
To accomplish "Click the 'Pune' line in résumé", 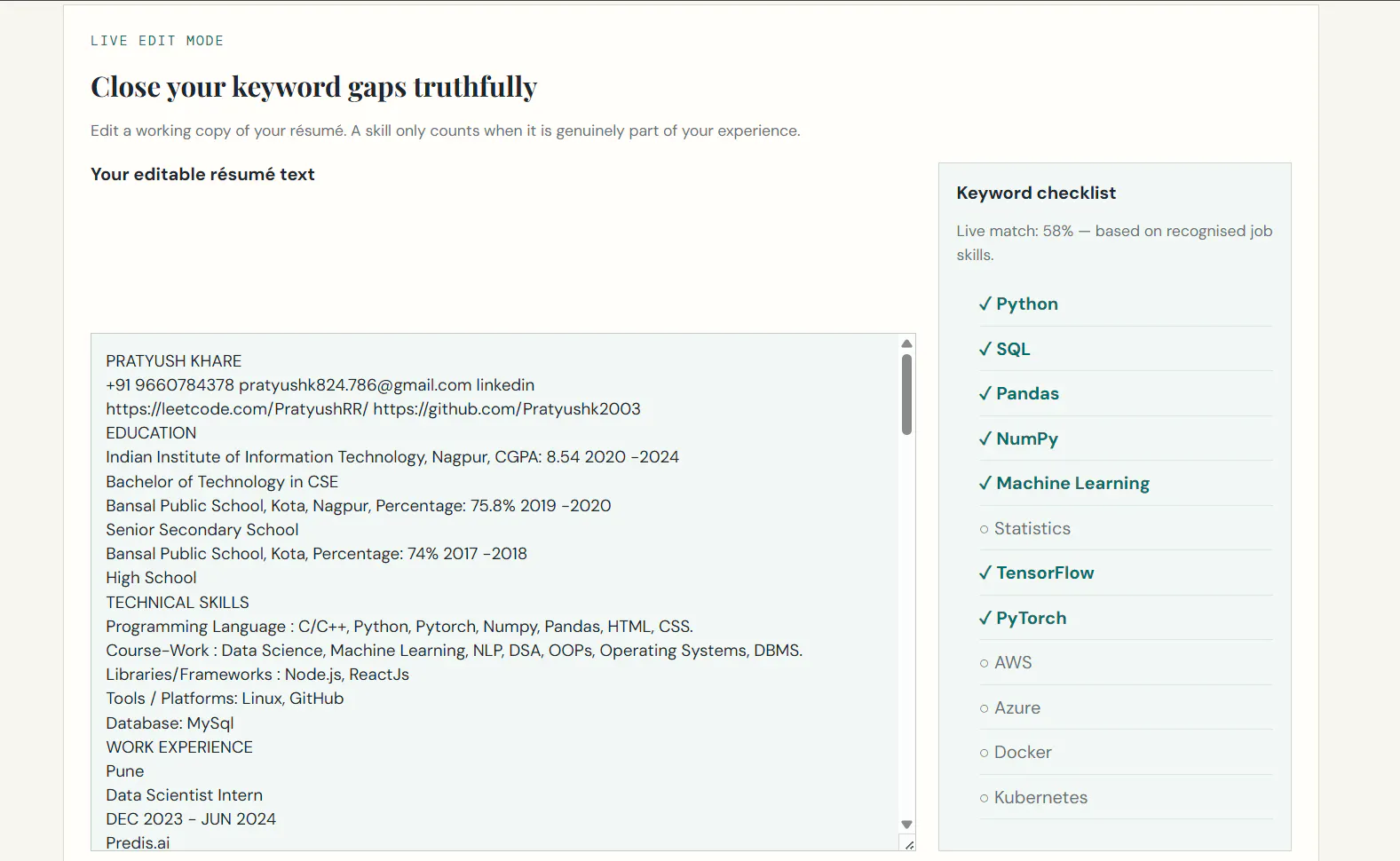I will pos(125,771).
